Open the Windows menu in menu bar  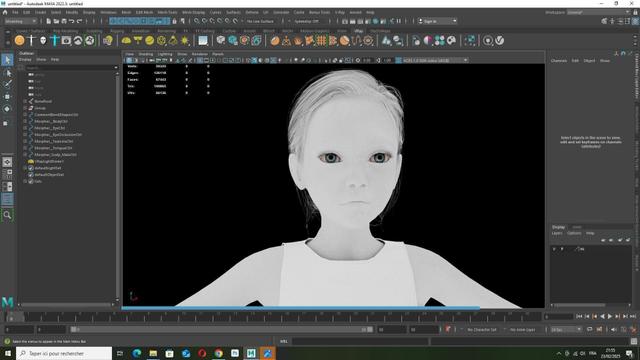pos(108,12)
